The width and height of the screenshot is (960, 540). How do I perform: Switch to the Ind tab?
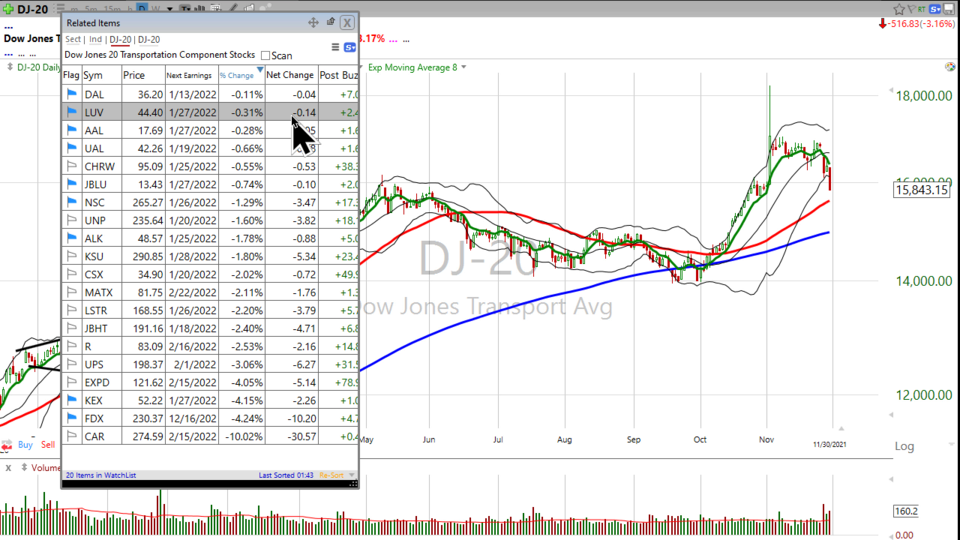pos(96,40)
